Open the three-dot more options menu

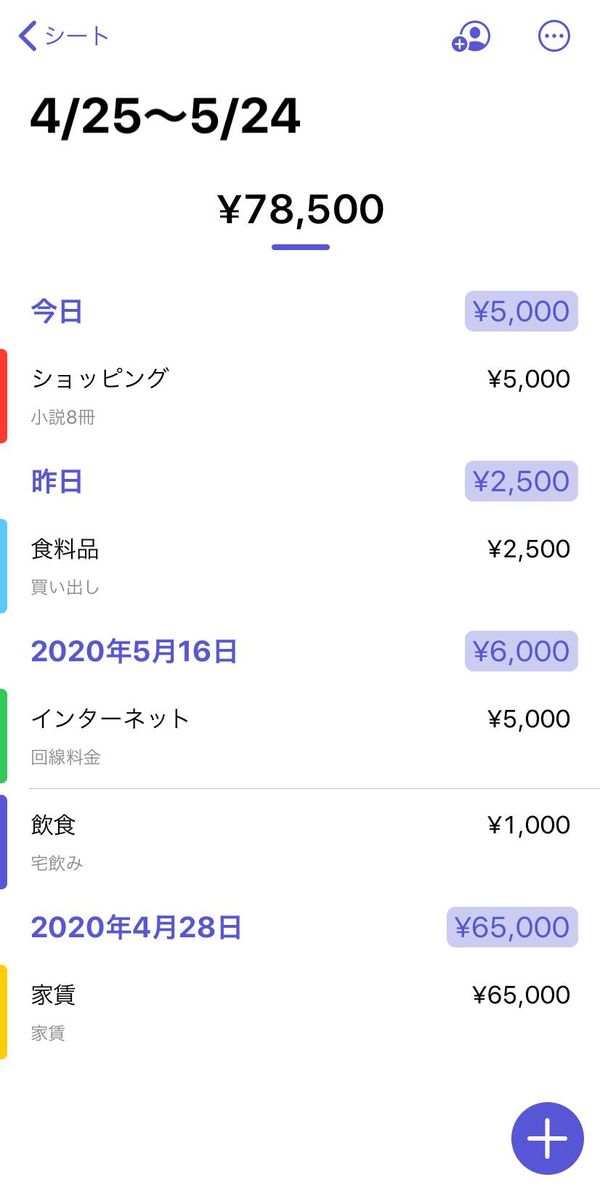coord(554,36)
